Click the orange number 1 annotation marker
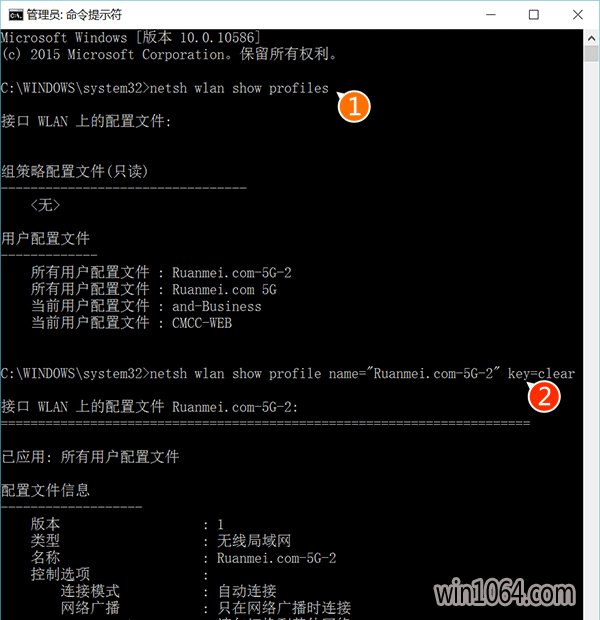Image resolution: width=600 pixels, height=620 pixels. coord(354,106)
